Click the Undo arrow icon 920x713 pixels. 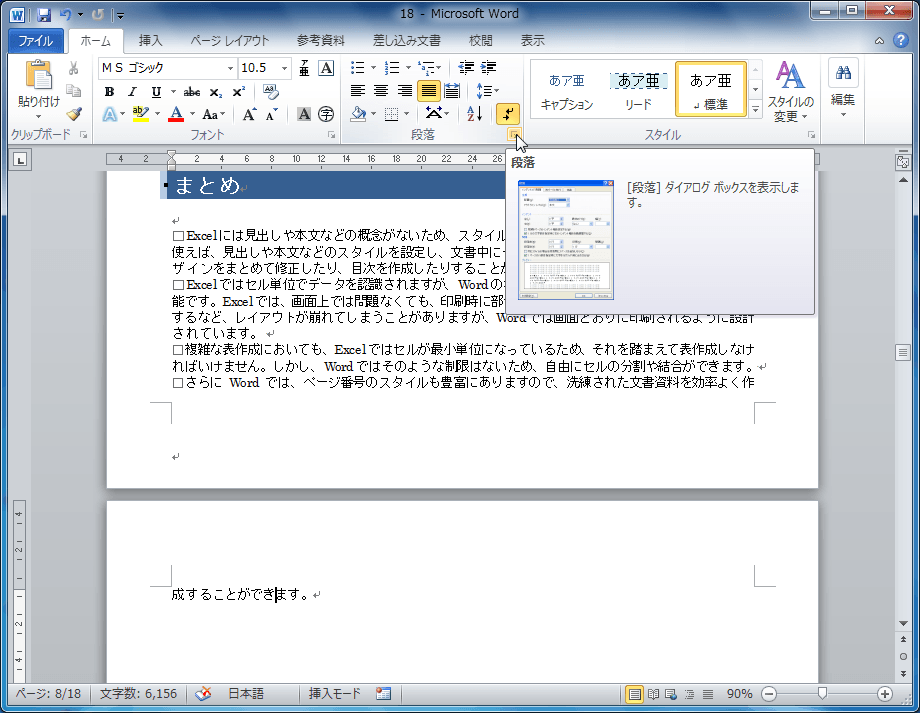click(x=66, y=15)
